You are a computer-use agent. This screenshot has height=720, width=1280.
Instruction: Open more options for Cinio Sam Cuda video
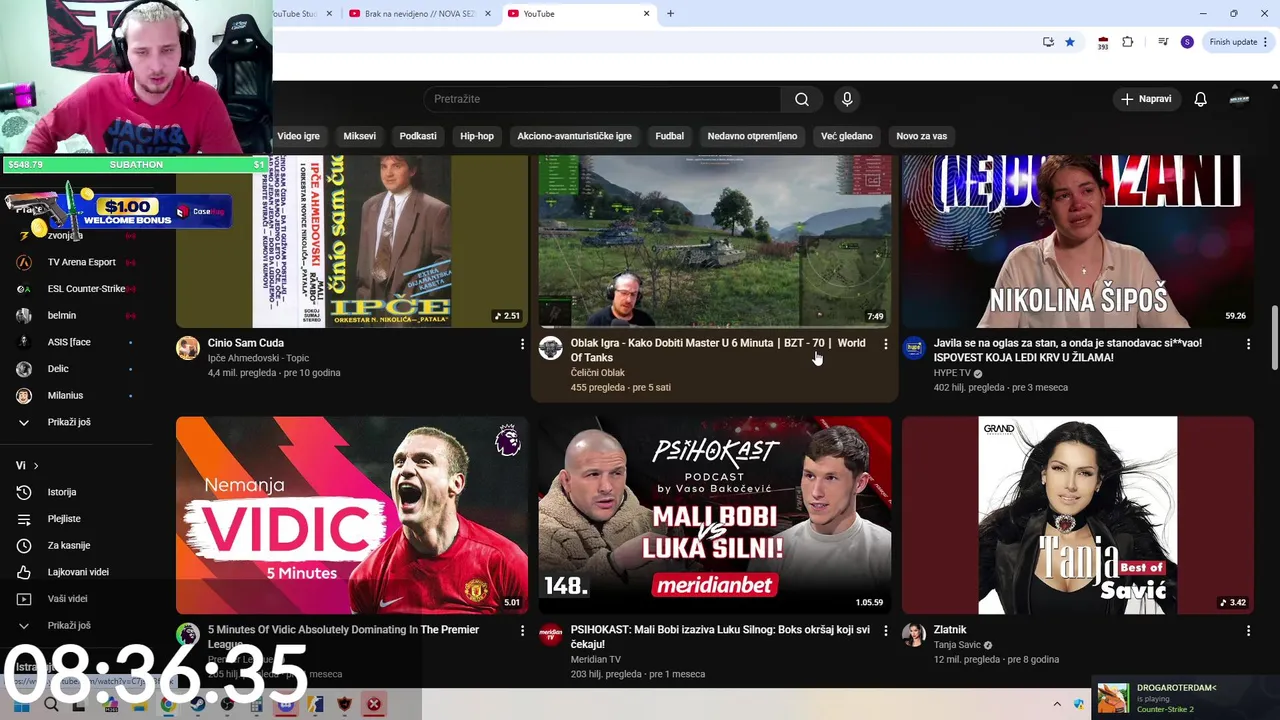click(x=522, y=344)
